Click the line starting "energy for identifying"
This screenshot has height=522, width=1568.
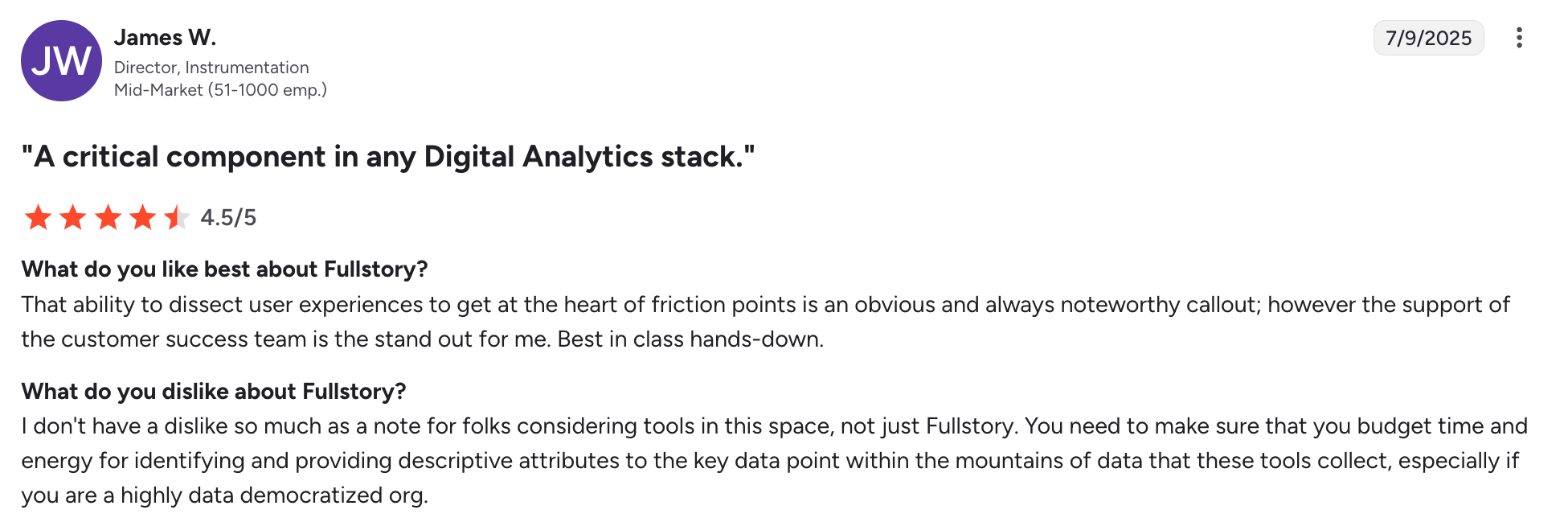[769, 461]
